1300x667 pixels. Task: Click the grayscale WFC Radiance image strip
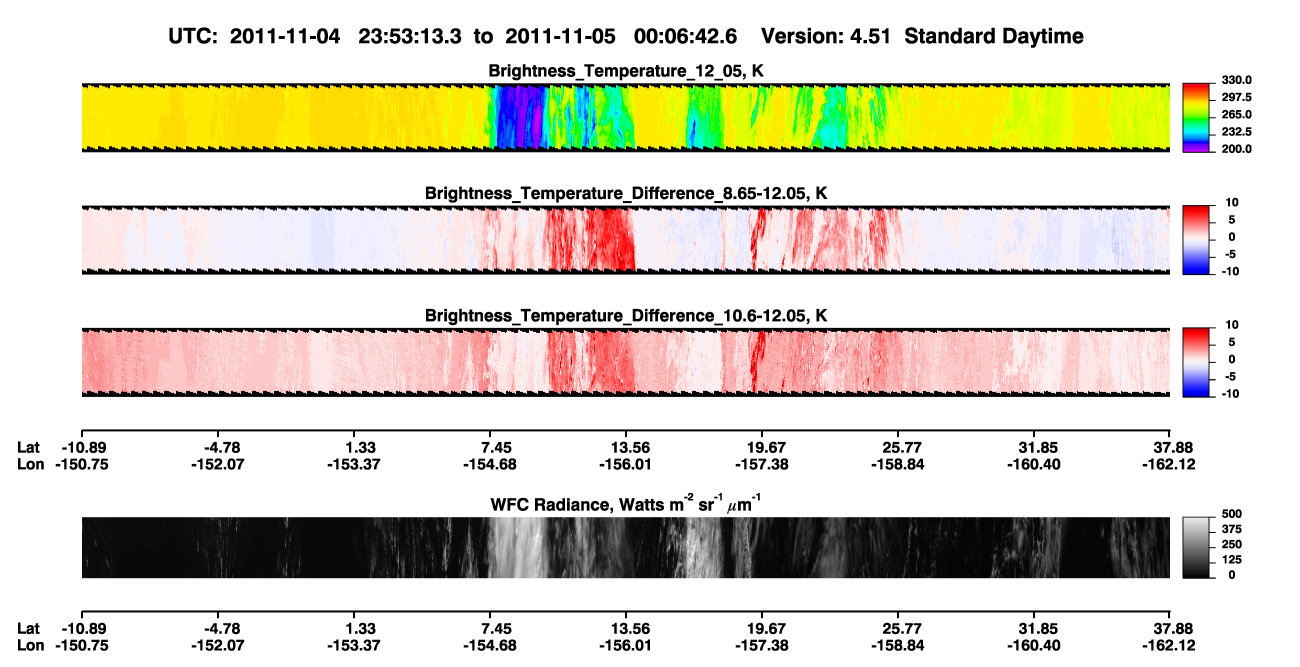[x=625, y=548]
